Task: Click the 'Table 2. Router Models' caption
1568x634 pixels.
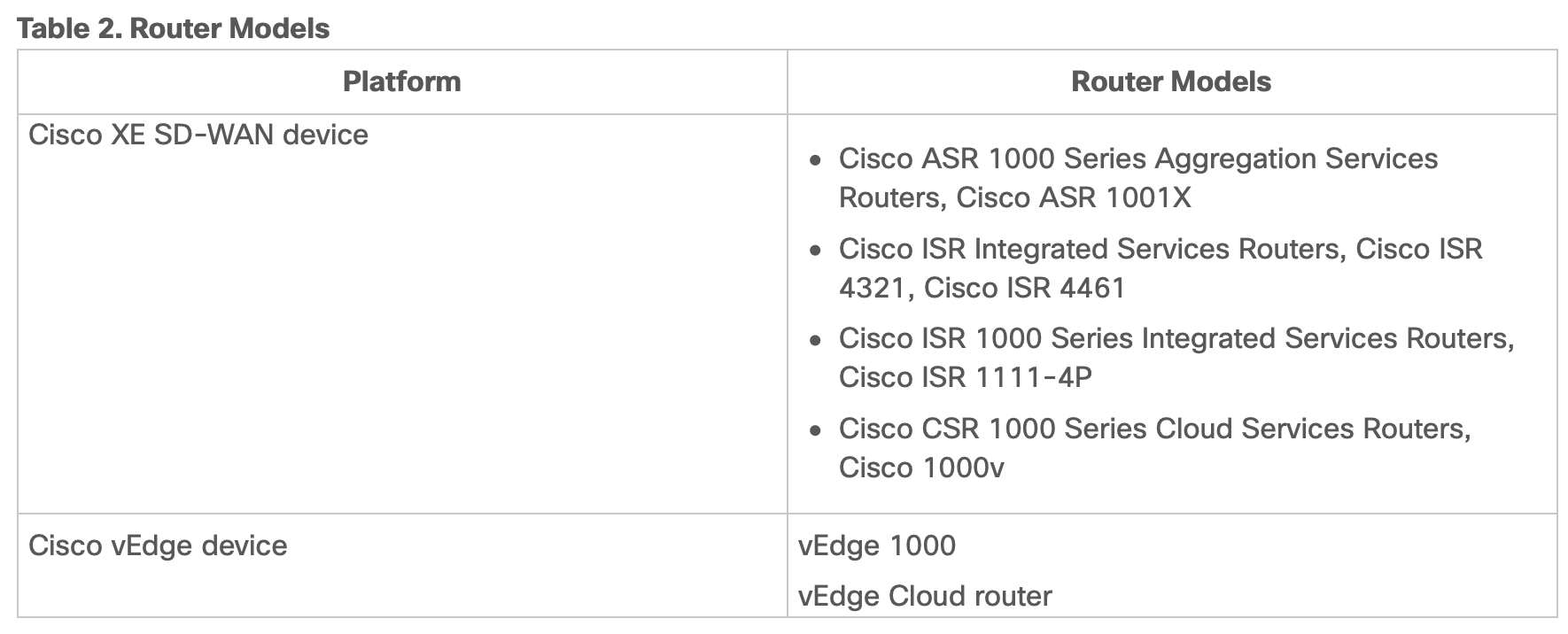Action: tap(174, 28)
